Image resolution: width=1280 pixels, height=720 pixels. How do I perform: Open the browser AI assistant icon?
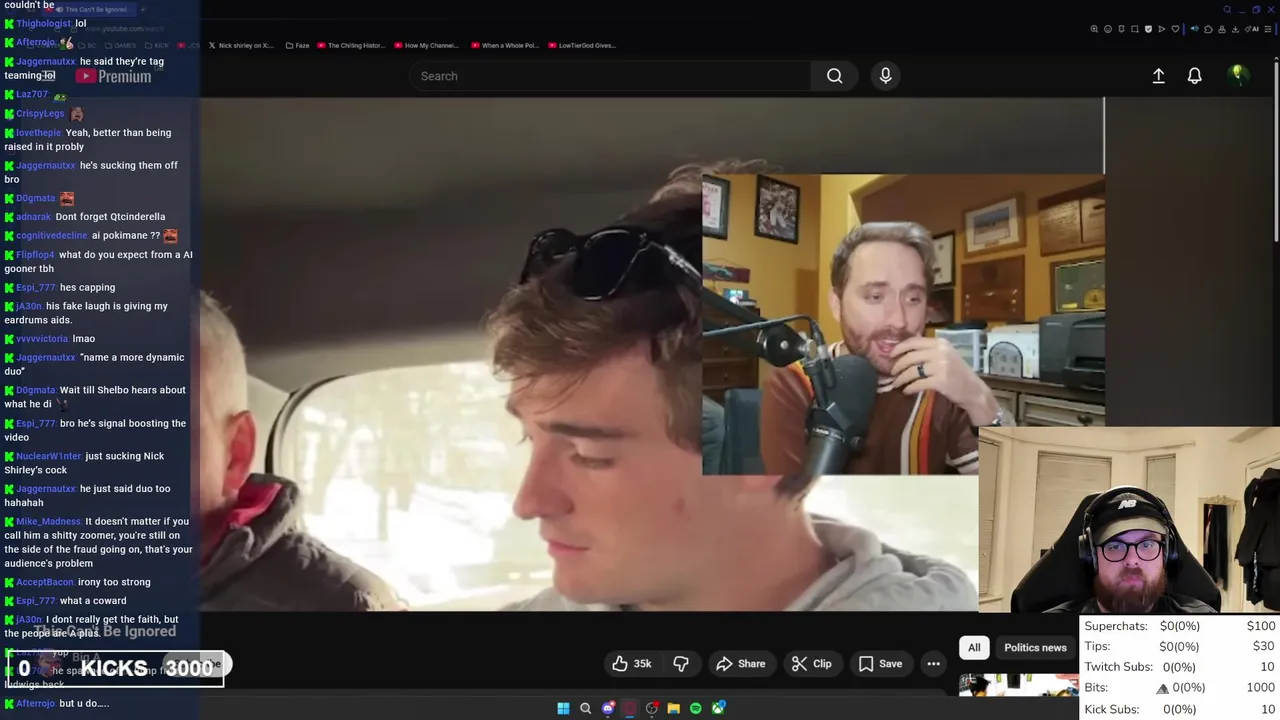point(1252,29)
